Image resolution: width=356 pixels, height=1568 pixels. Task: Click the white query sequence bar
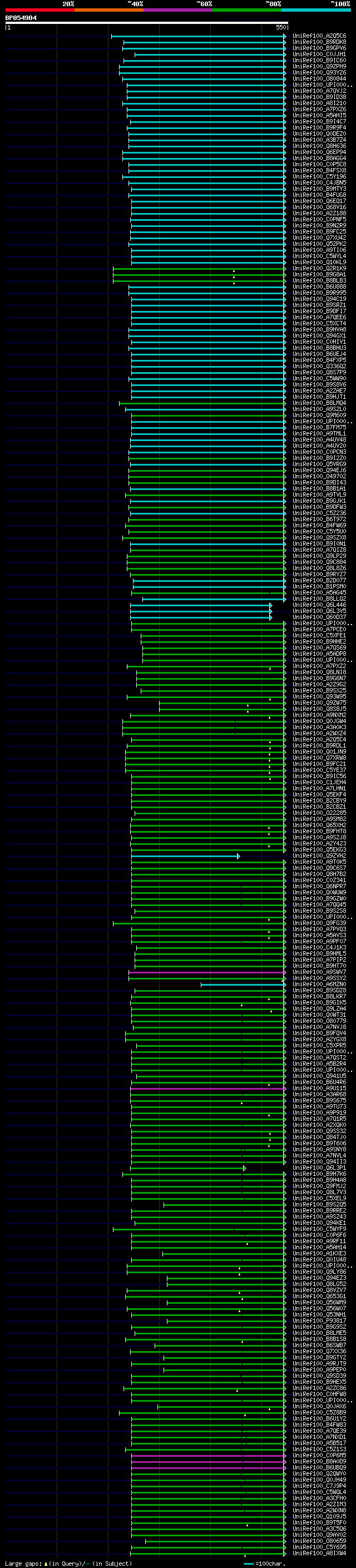click(147, 23)
